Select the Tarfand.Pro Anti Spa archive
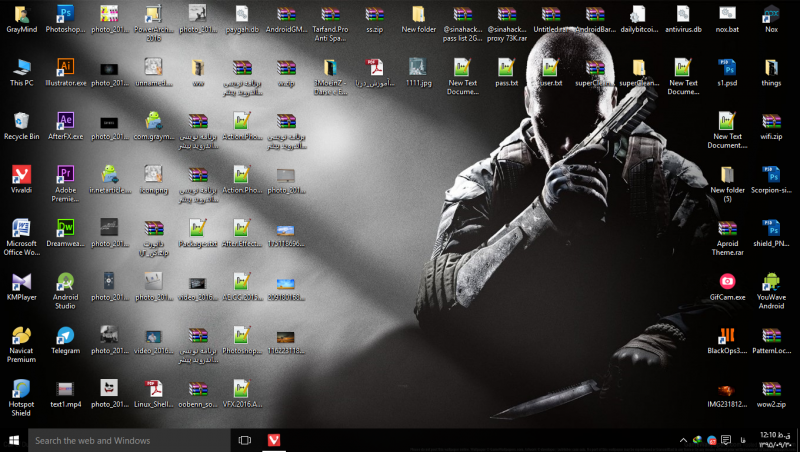The image size is (800, 452). [x=330, y=23]
